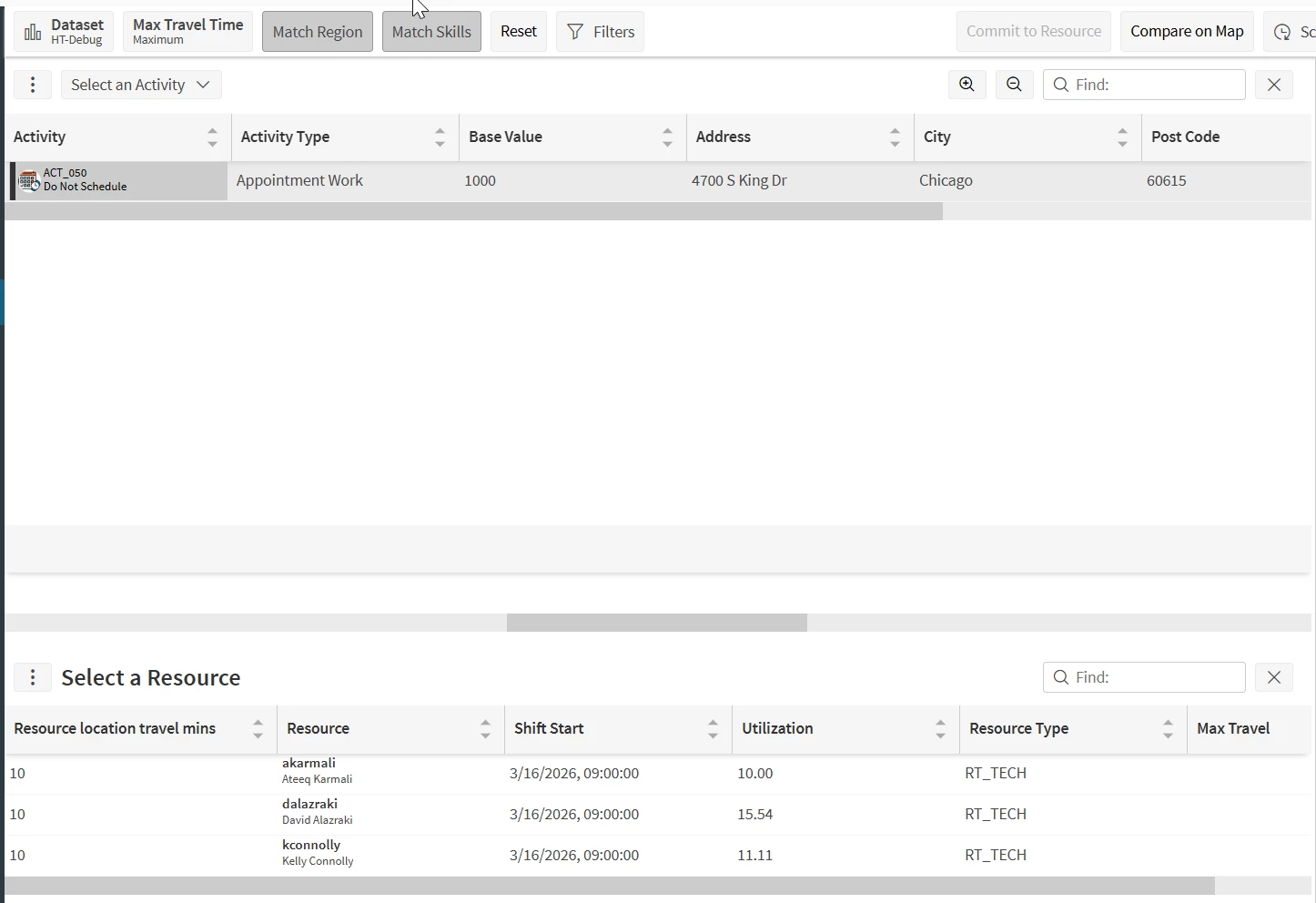
Task: Click Compare on Map button
Action: 1187,32
